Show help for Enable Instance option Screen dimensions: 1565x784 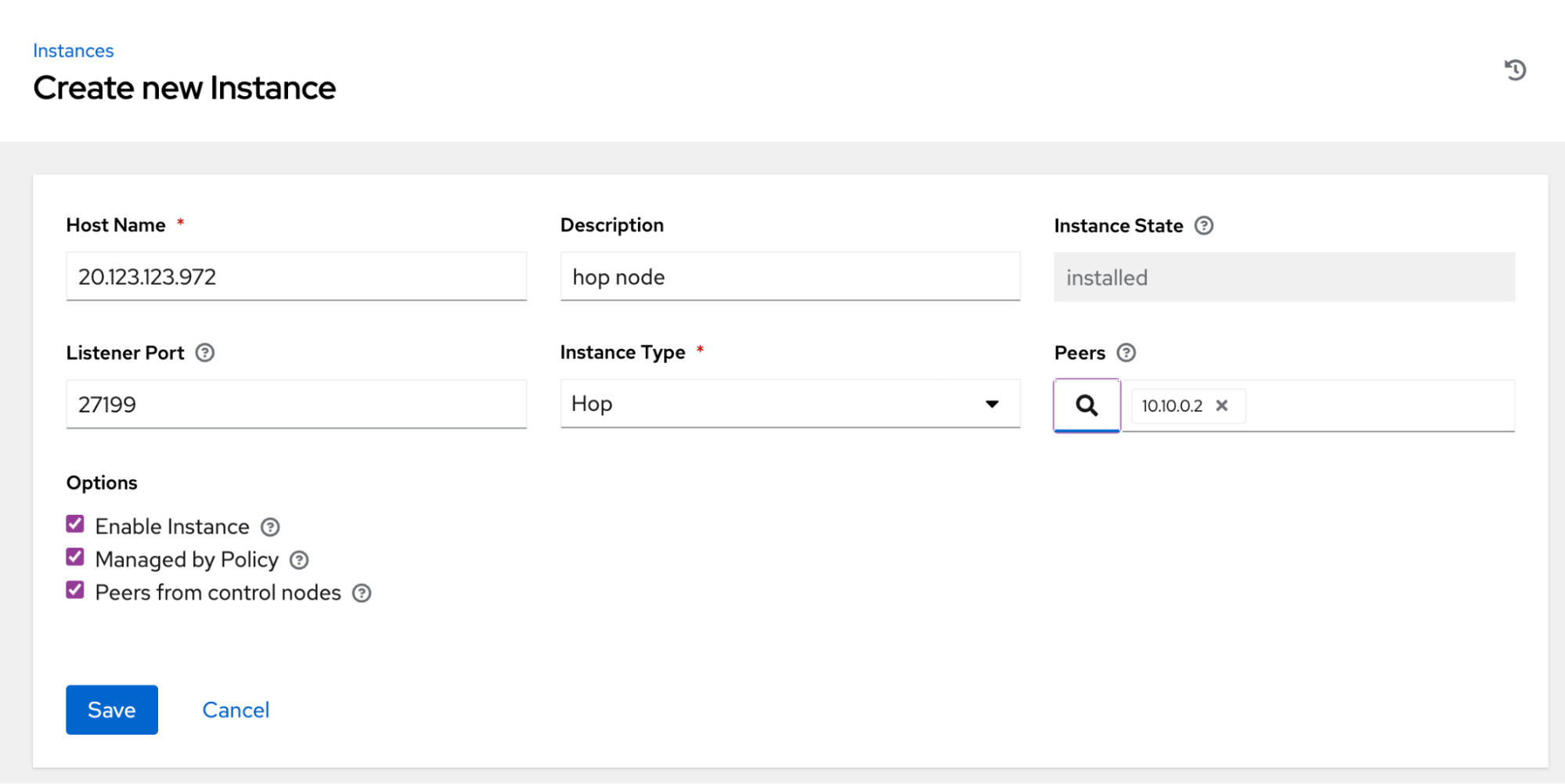pyautogui.click(x=270, y=527)
